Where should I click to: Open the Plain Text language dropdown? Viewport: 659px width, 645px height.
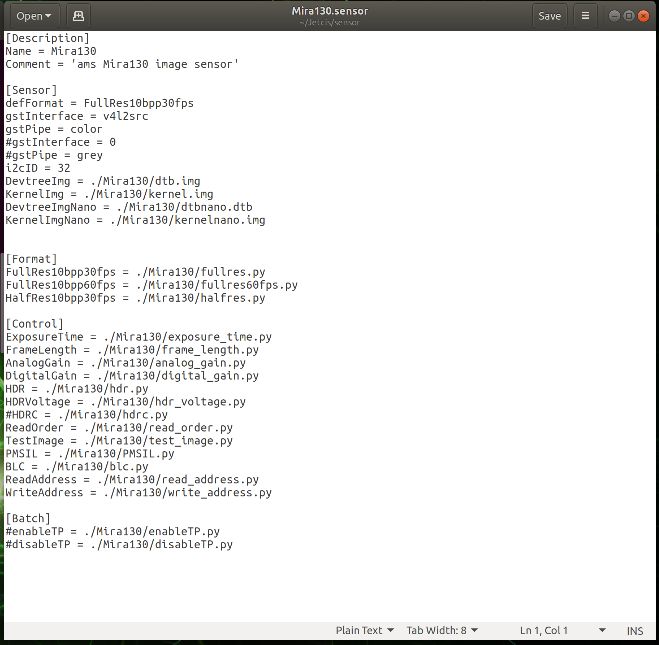tap(364, 630)
